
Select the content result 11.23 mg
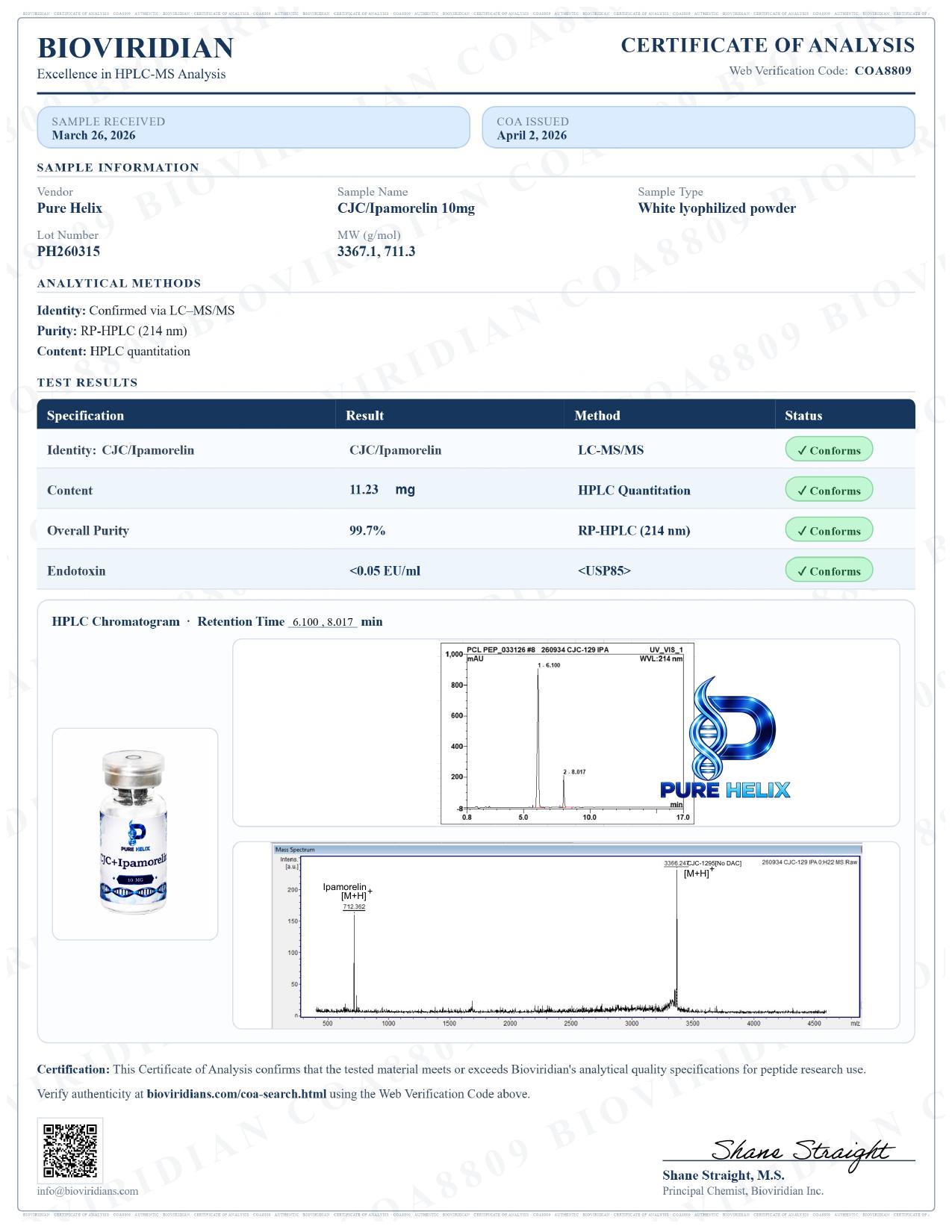pyautogui.click(x=382, y=490)
